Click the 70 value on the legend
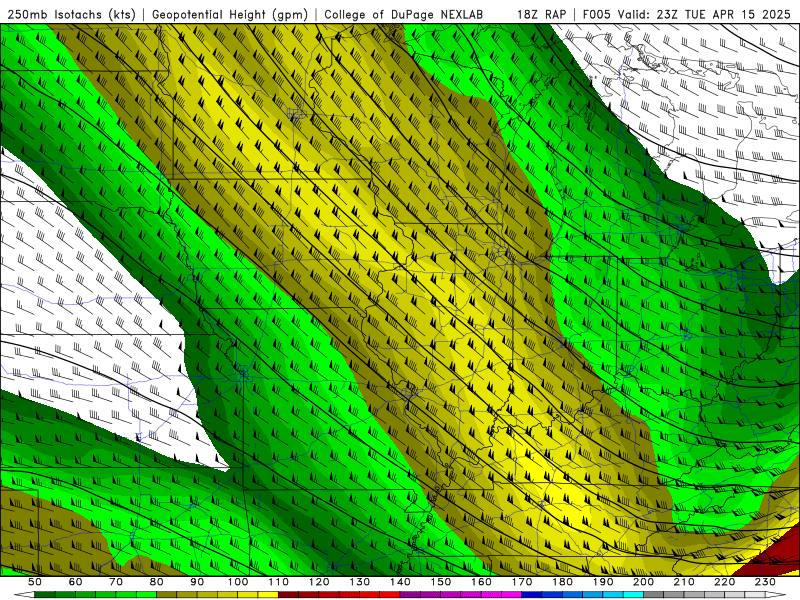The height and width of the screenshot is (600, 800). point(116,582)
